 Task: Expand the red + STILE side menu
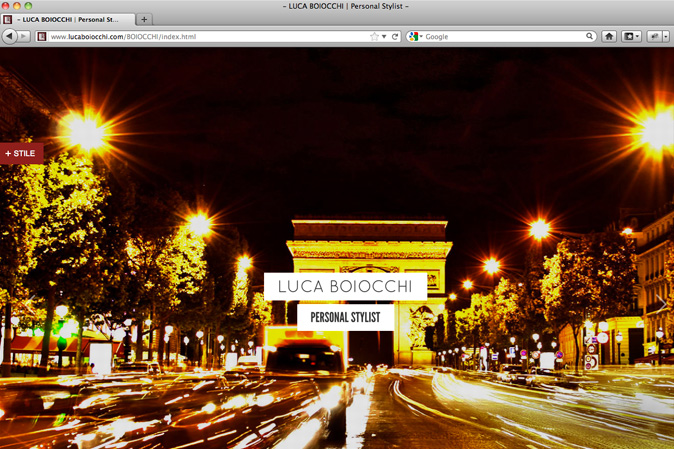pos(21,153)
